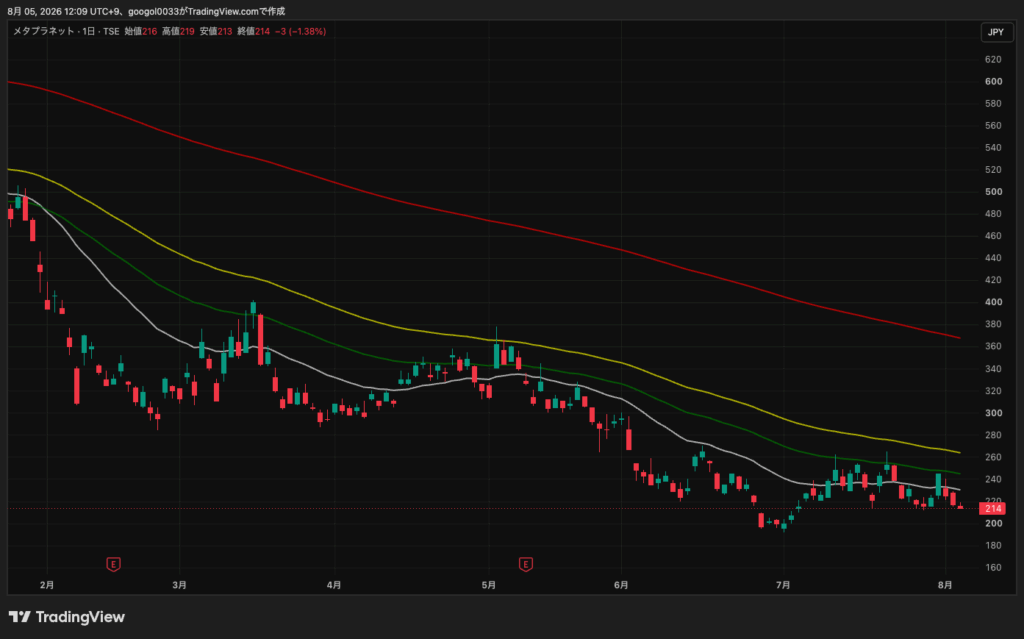1024x639 pixels.
Task: Click the 360 price axis label
Action: click(993, 346)
